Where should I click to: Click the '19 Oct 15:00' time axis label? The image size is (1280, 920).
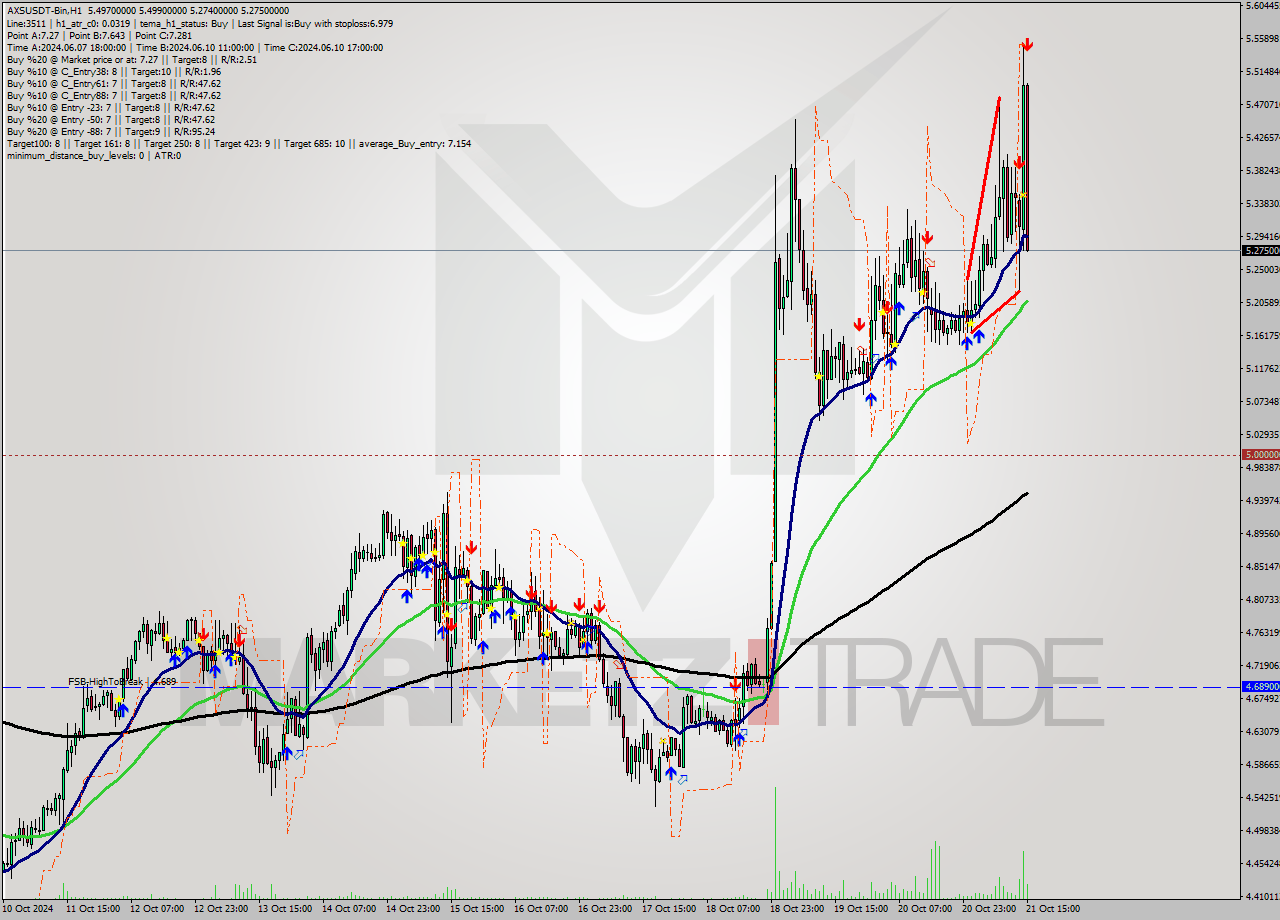[x=861, y=909]
